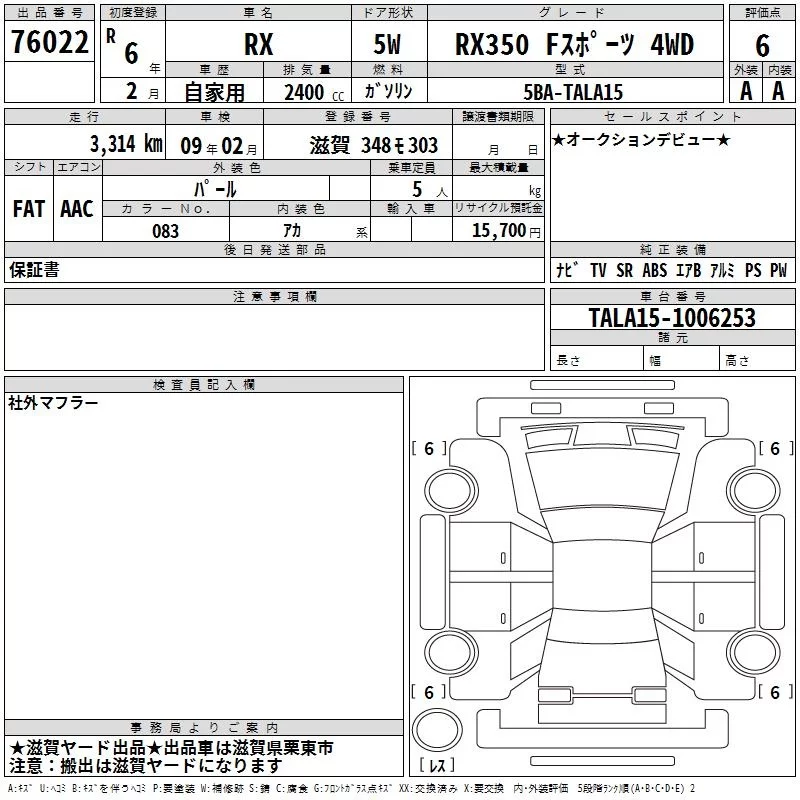Click the 注意：搬出は滋賀ヤード notice line
This screenshot has width=800, height=800.
point(145,766)
